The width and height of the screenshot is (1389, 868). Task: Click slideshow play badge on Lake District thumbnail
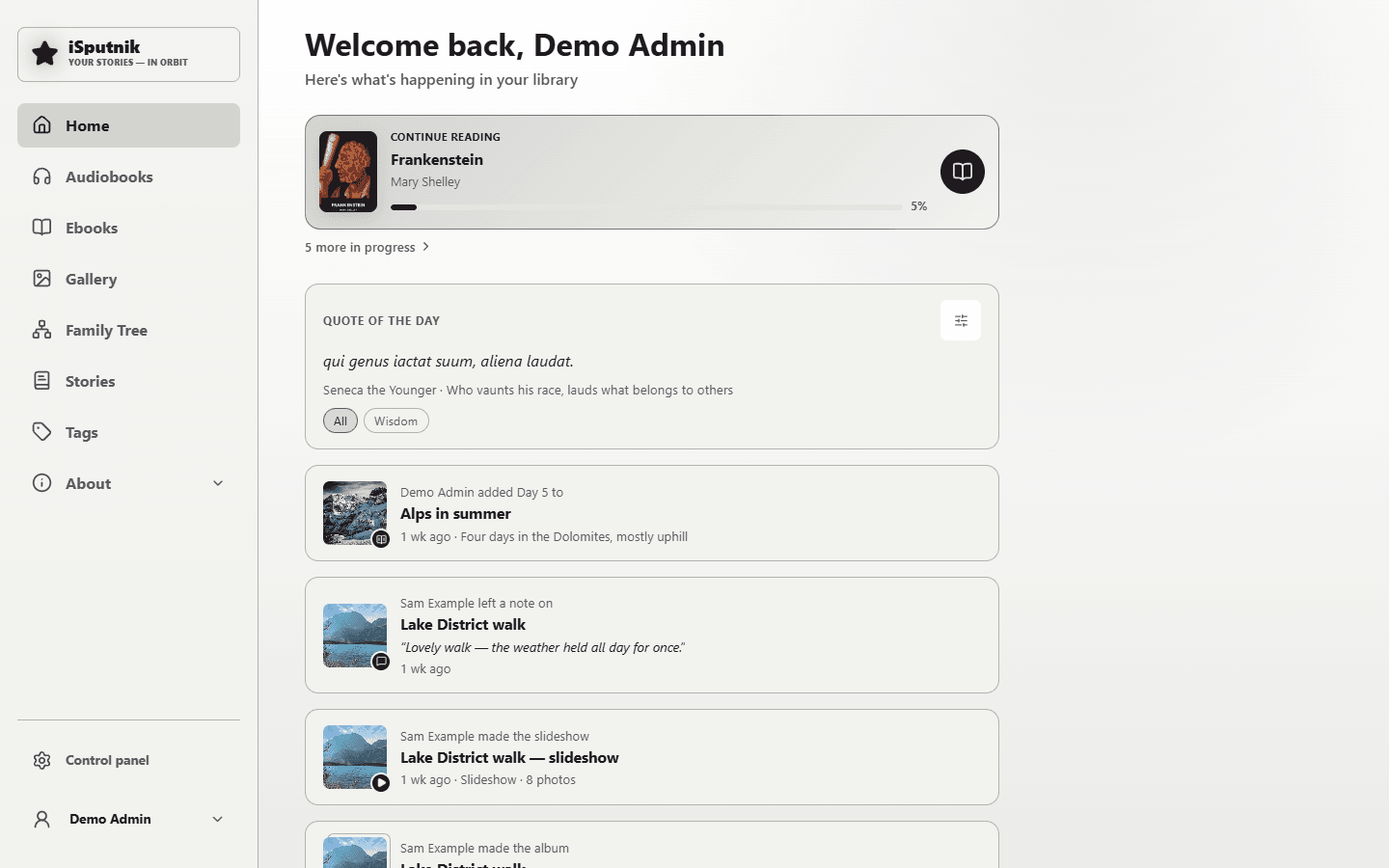381,782
